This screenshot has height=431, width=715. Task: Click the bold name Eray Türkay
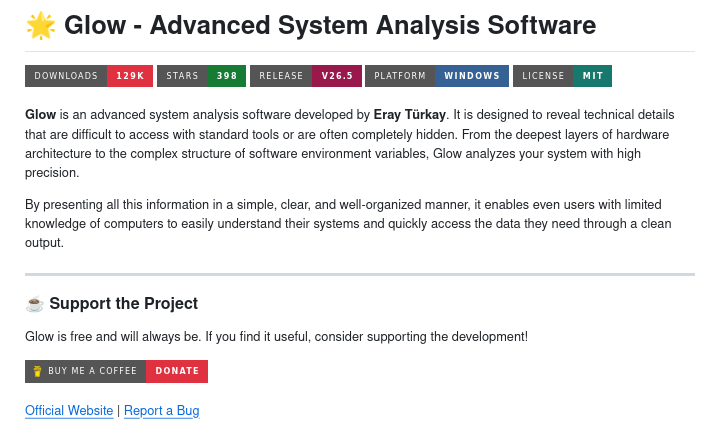[410, 115]
